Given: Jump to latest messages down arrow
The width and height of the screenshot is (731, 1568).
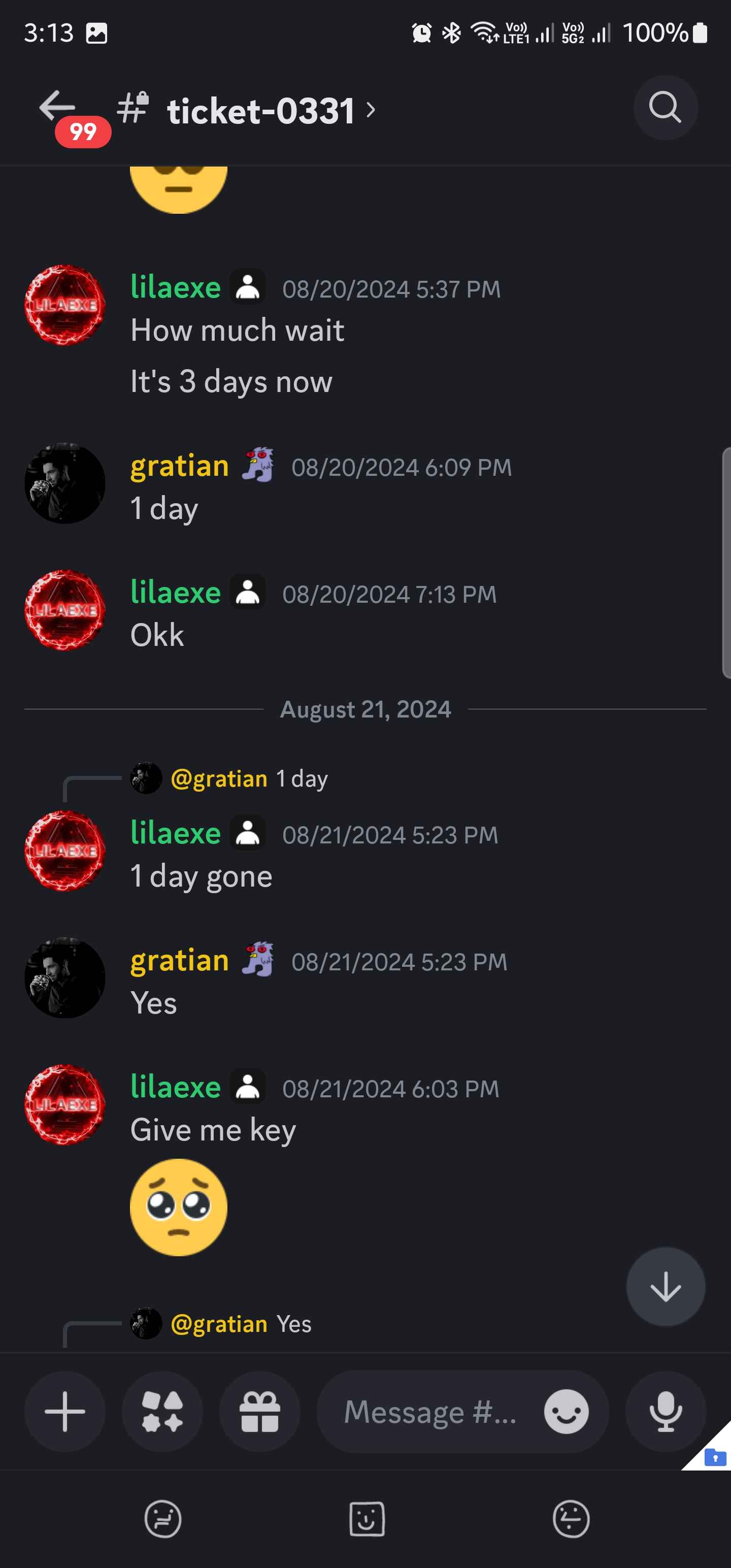Looking at the screenshot, I should pyautogui.click(x=666, y=1287).
